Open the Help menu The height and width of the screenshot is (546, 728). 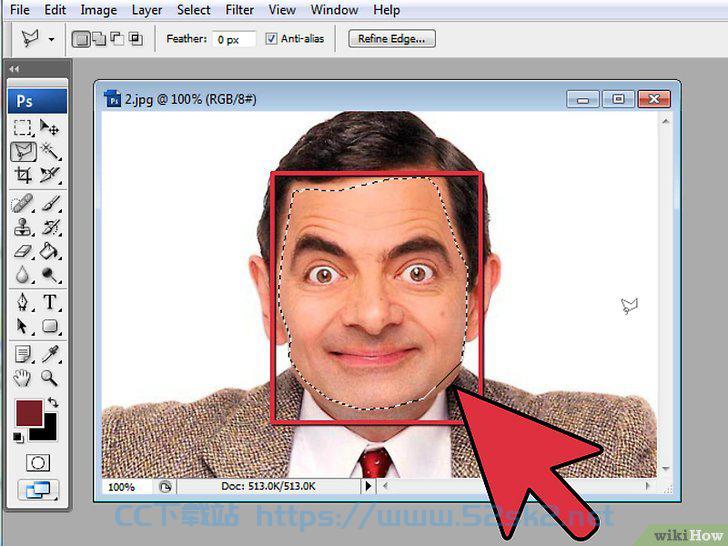(x=386, y=9)
